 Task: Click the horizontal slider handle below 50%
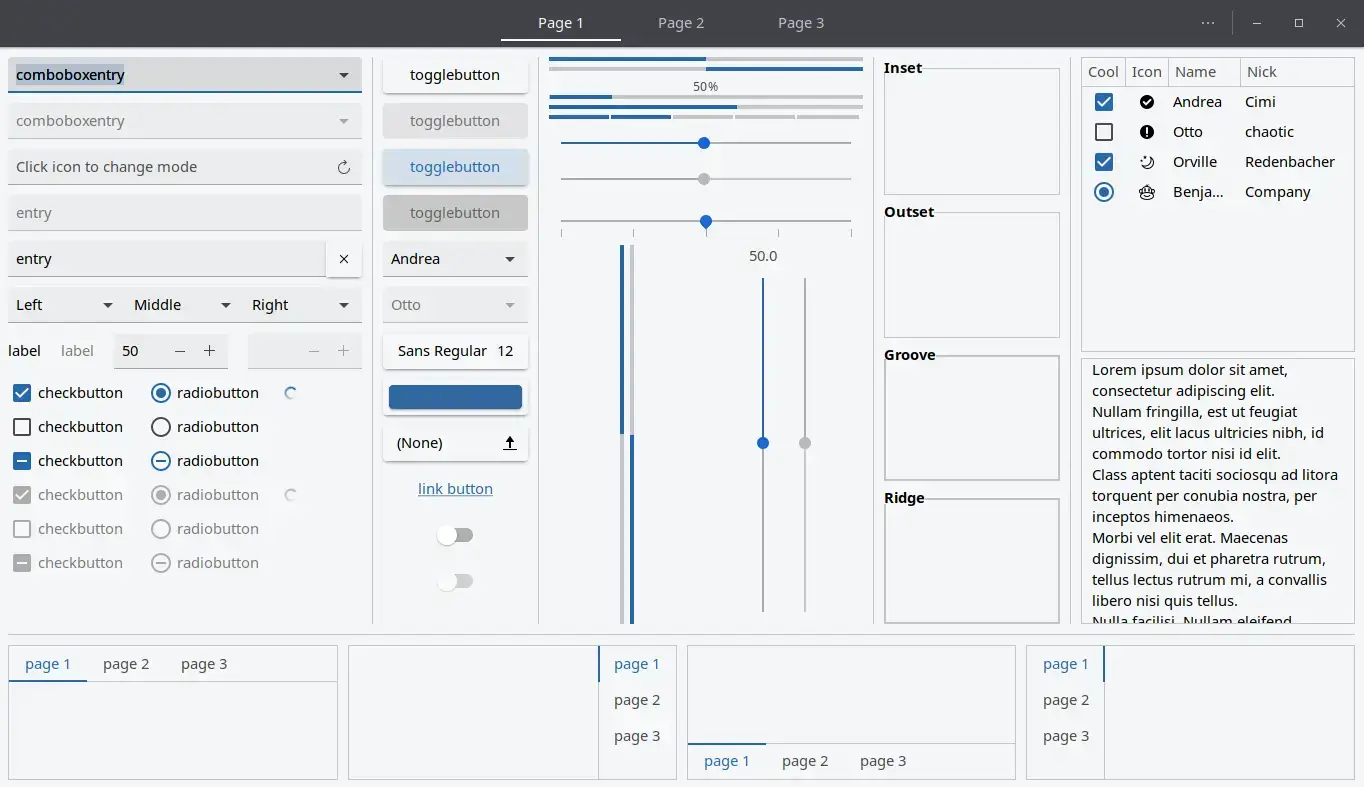703,143
